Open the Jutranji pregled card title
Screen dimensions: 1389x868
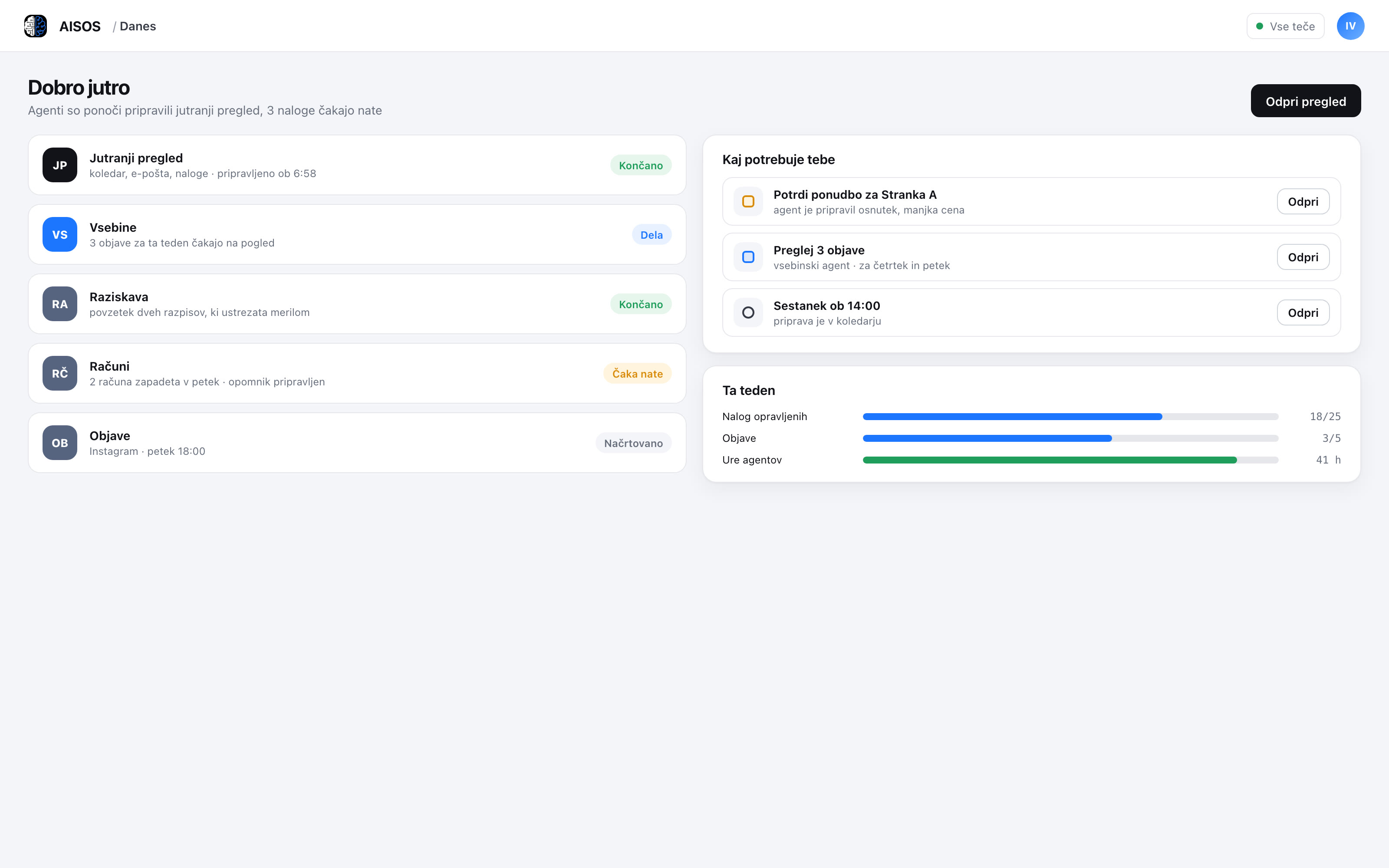pyautogui.click(x=136, y=158)
